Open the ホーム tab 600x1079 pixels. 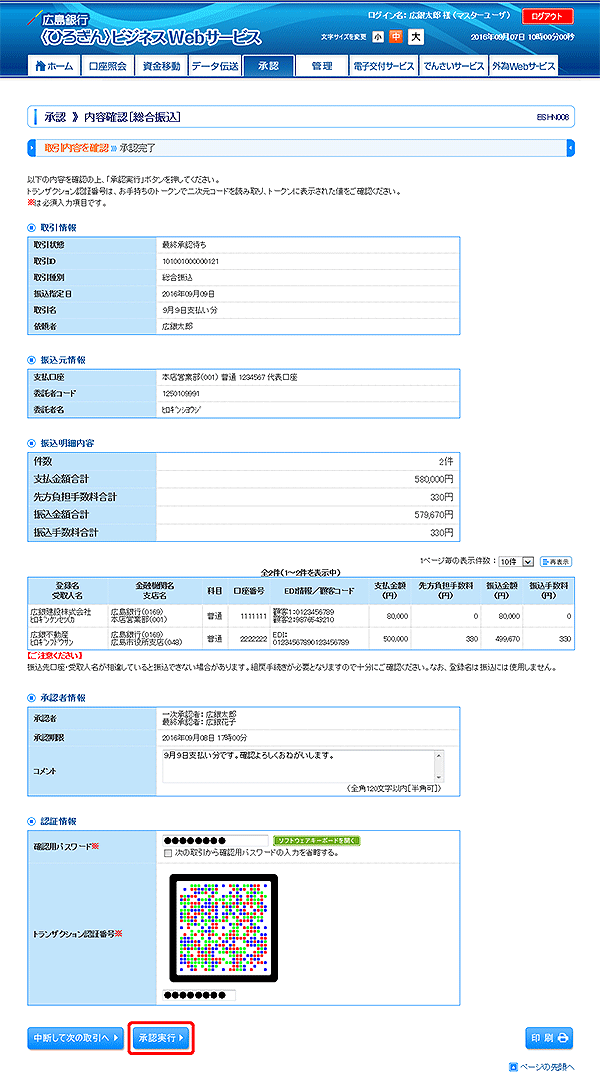pyautogui.click(x=54, y=66)
